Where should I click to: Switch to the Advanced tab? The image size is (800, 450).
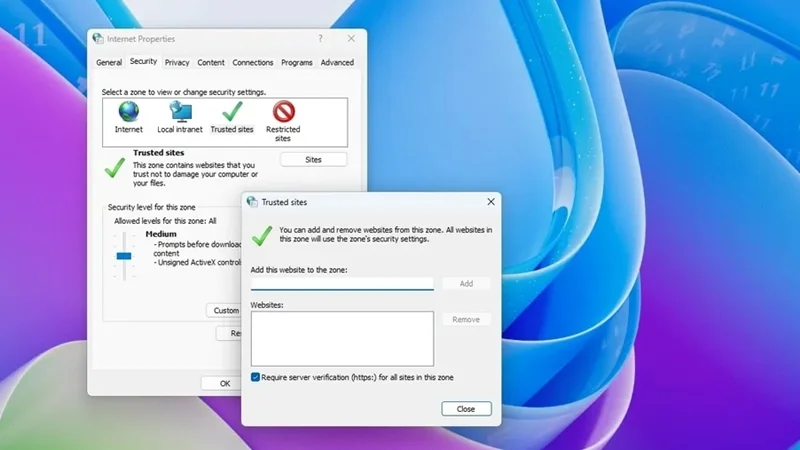click(x=337, y=62)
